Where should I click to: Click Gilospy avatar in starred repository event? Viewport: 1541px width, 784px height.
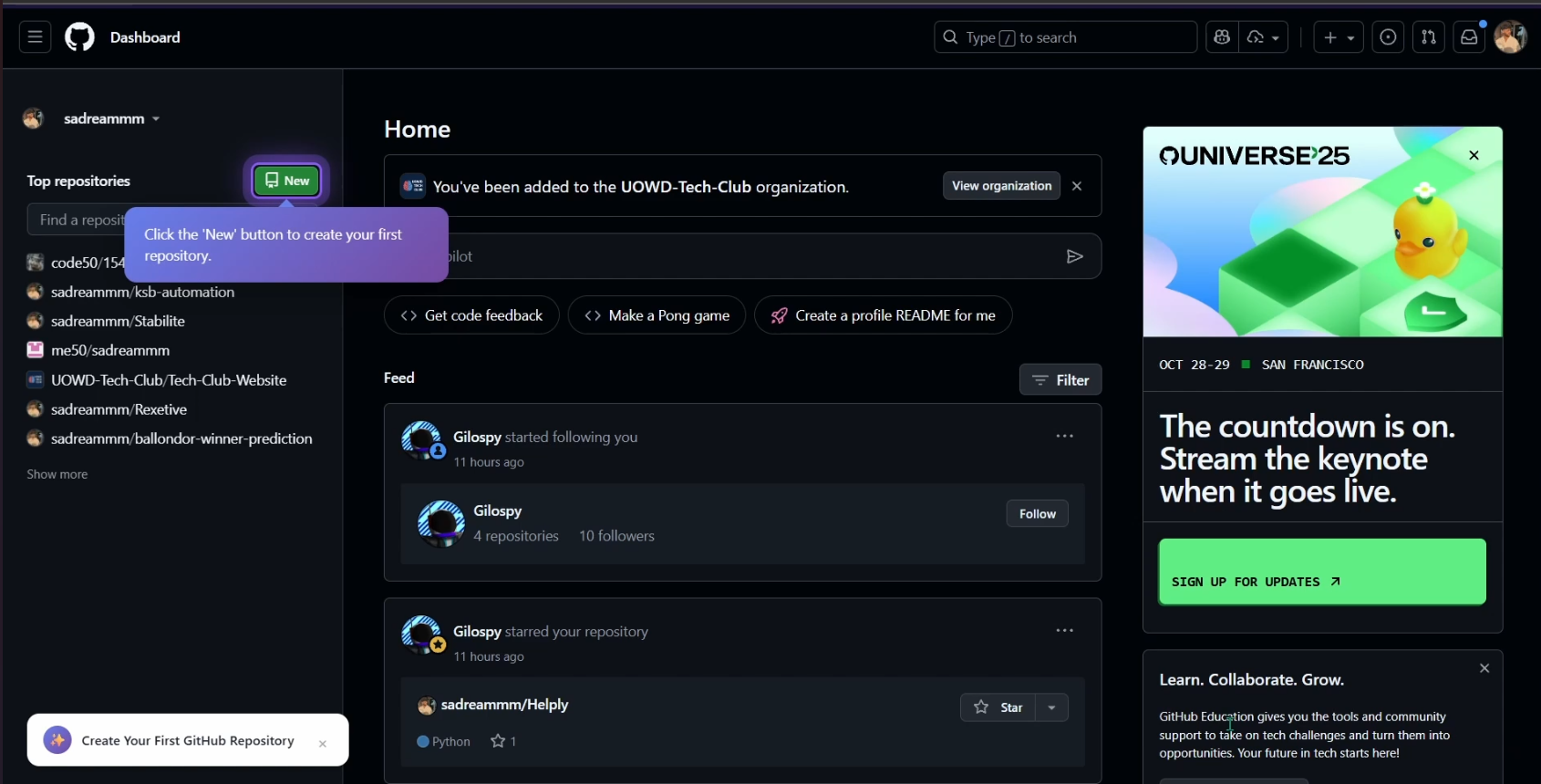[421, 634]
